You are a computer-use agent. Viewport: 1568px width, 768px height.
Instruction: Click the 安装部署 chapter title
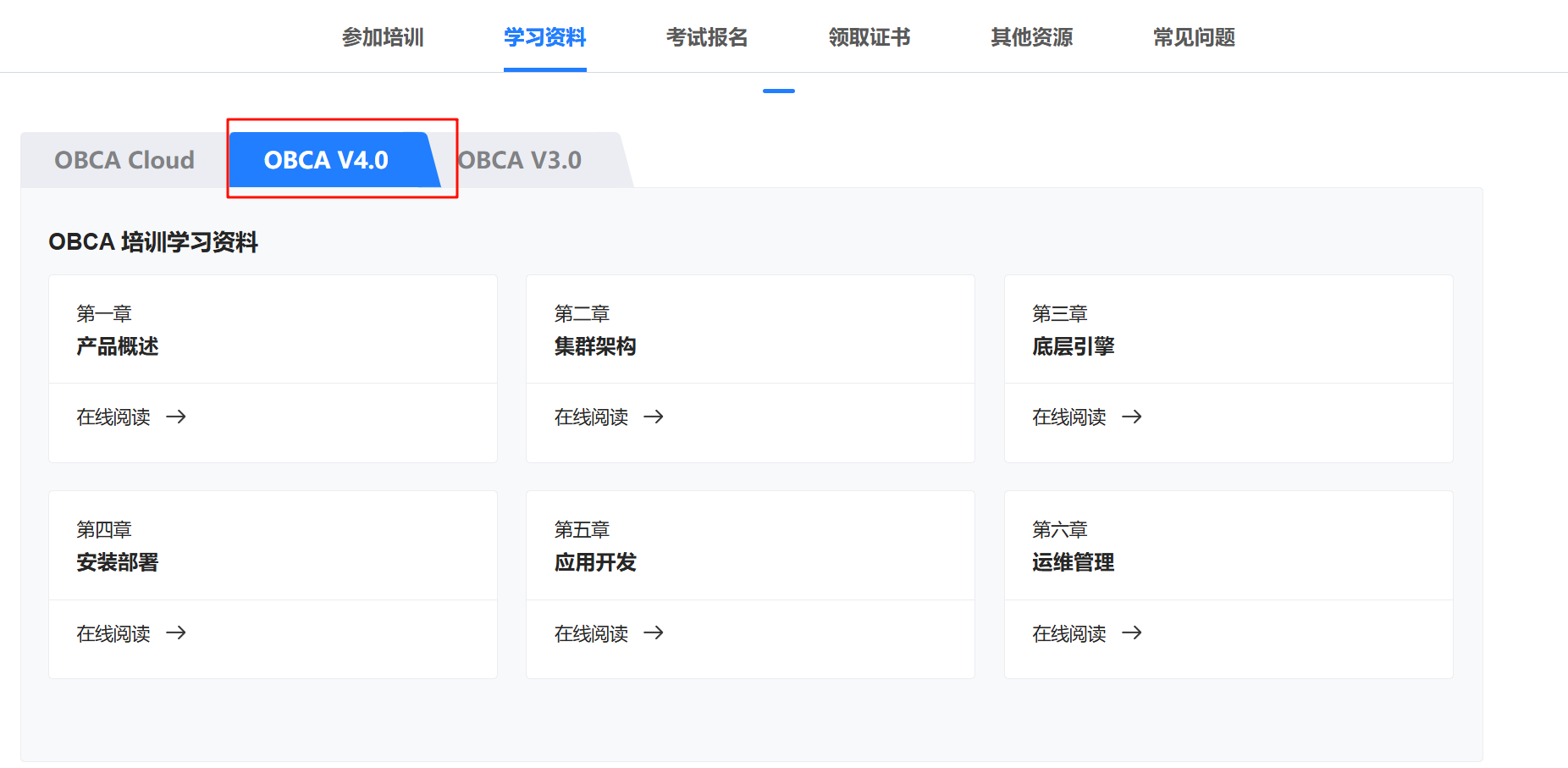118,562
